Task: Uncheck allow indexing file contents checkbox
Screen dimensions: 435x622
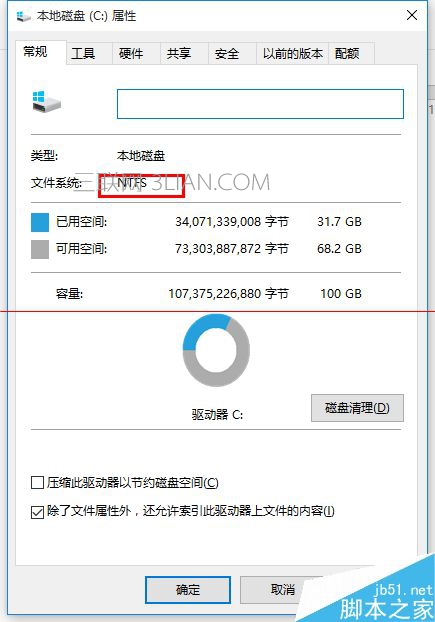Action: coord(37,512)
